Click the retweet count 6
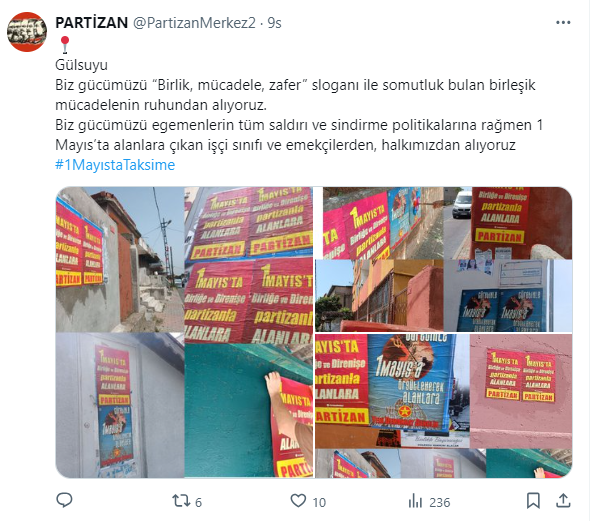Viewport: 594px width, 521px height. click(x=199, y=502)
